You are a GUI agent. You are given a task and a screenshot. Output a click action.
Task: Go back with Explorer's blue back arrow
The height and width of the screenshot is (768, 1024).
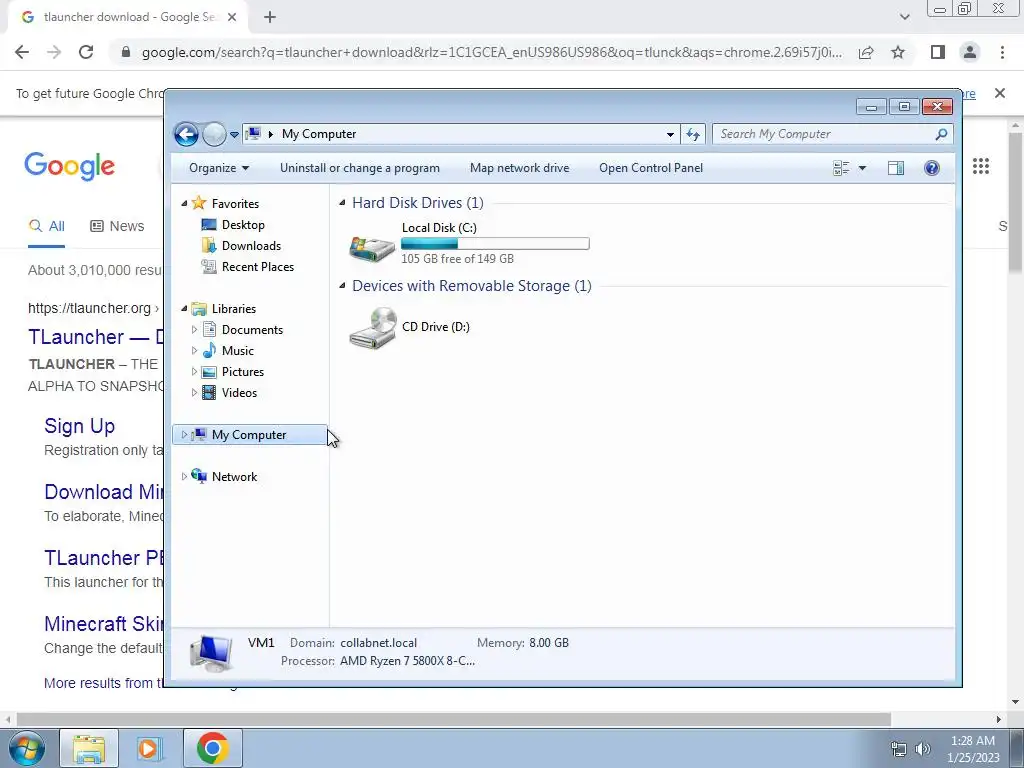(186, 135)
